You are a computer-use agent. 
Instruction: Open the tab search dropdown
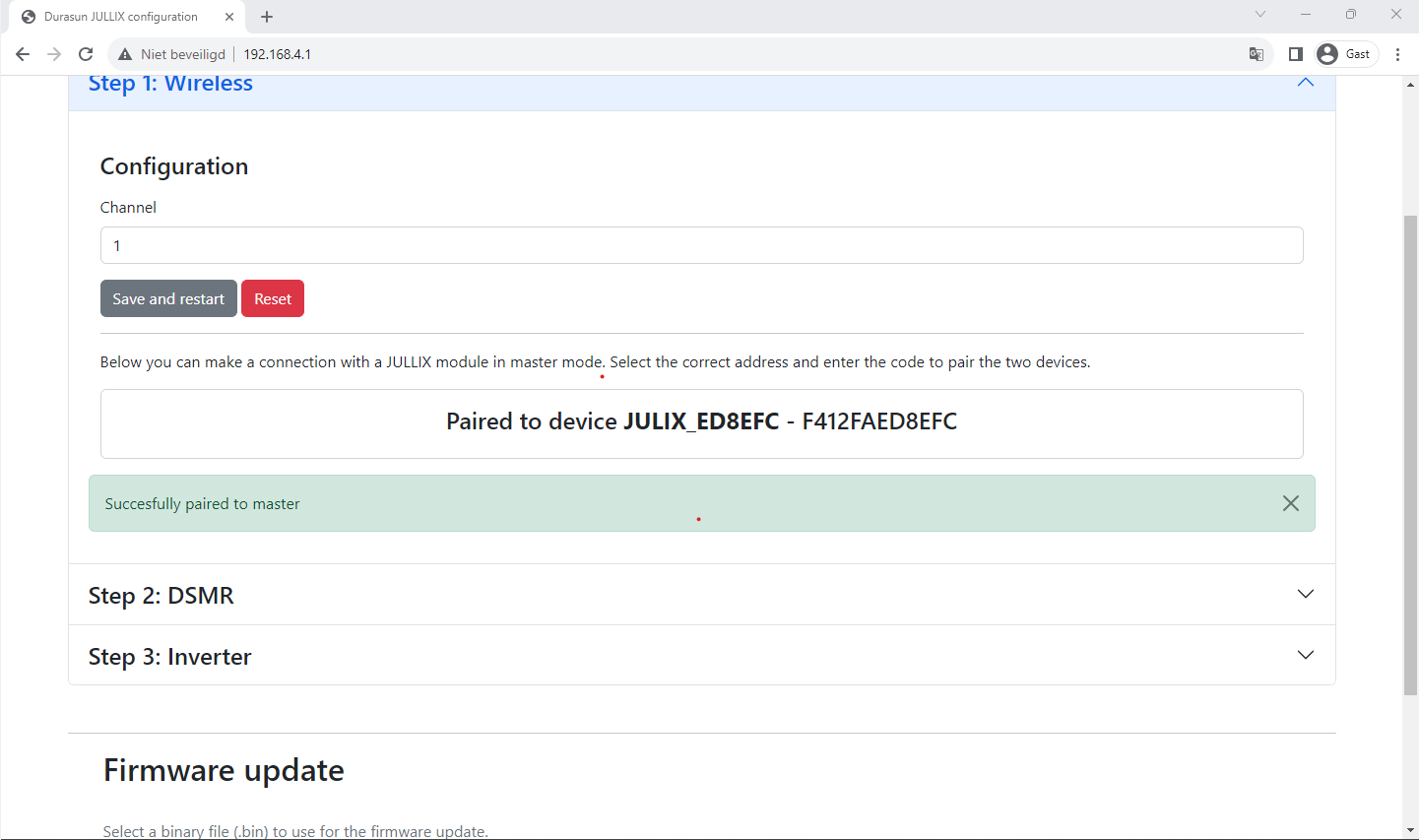click(x=1260, y=14)
